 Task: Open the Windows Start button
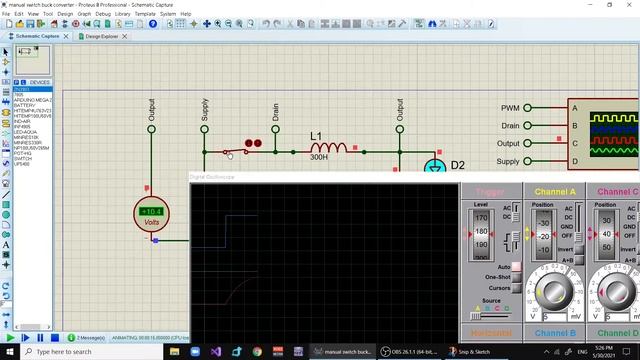click(9, 351)
